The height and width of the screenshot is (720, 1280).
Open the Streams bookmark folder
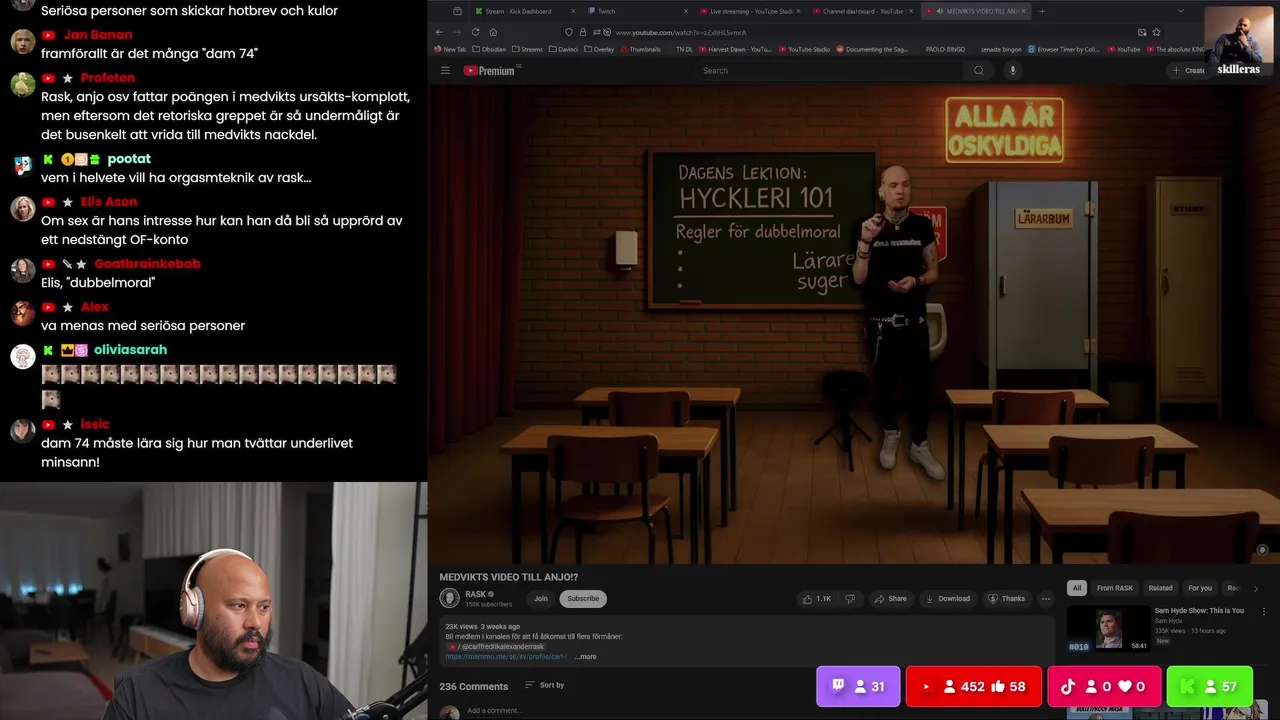(x=527, y=49)
